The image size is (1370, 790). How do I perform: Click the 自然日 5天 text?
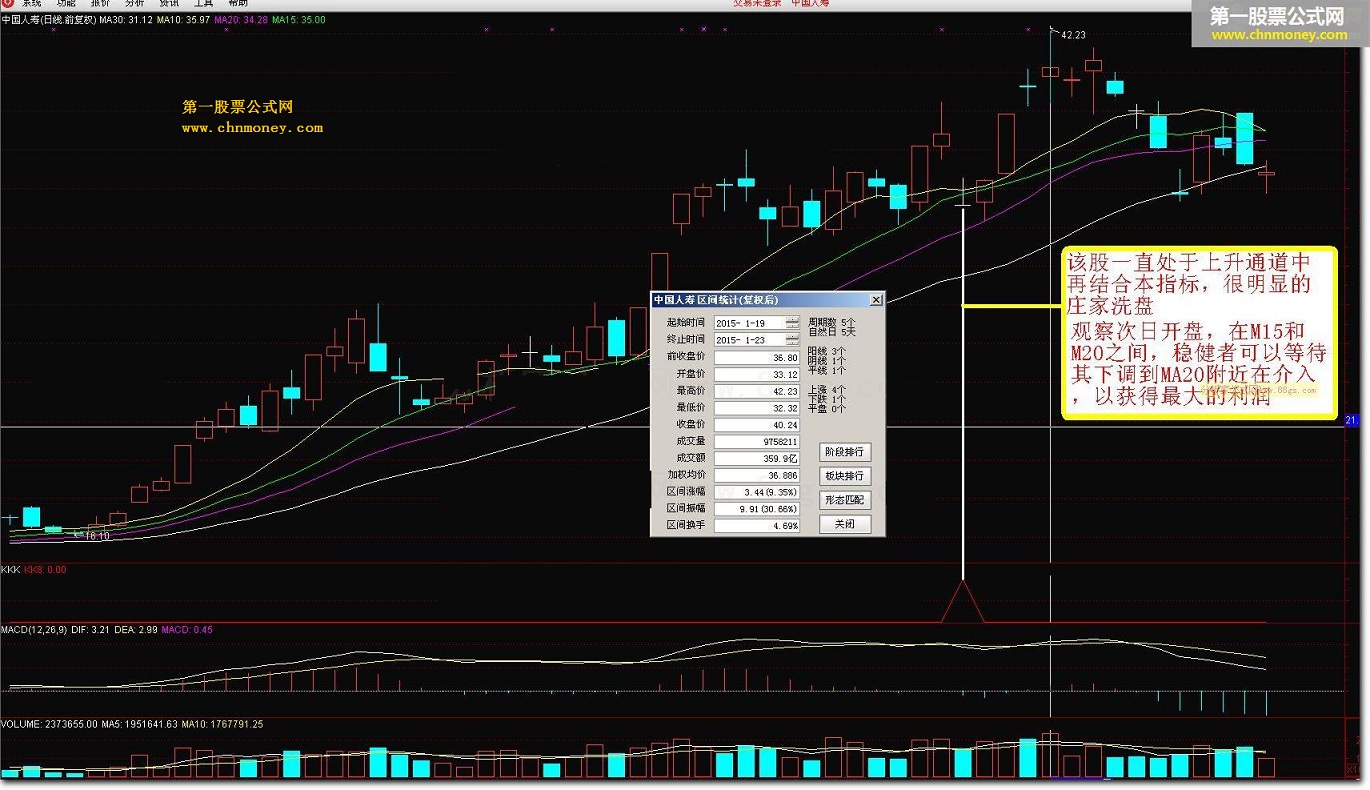[x=832, y=332]
